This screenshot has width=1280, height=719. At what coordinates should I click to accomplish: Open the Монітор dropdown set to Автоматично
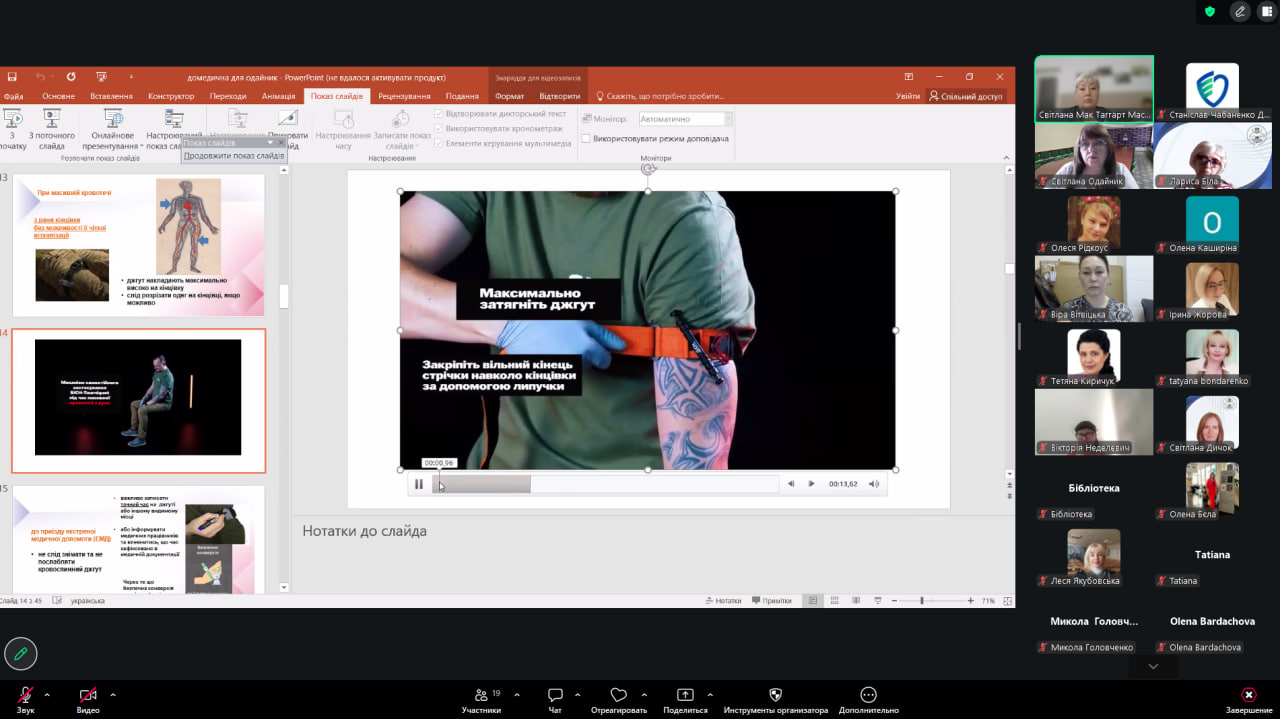pyautogui.click(x=686, y=119)
